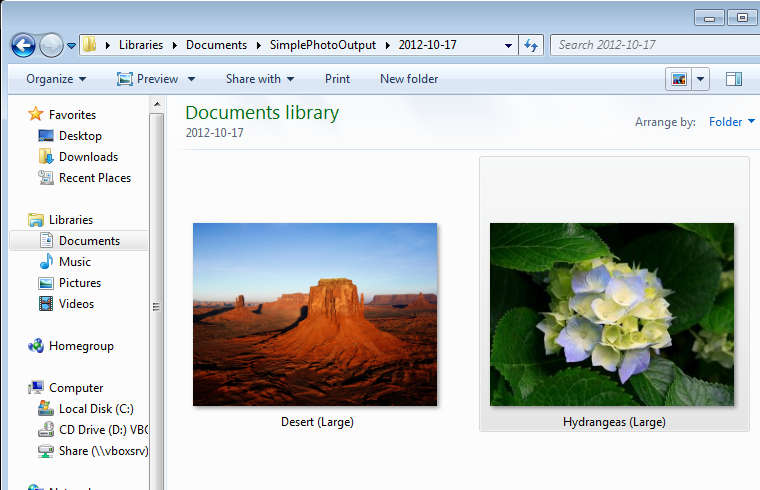The image size is (760, 490).
Task: Open the Music library
Action: [x=75, y=262]
